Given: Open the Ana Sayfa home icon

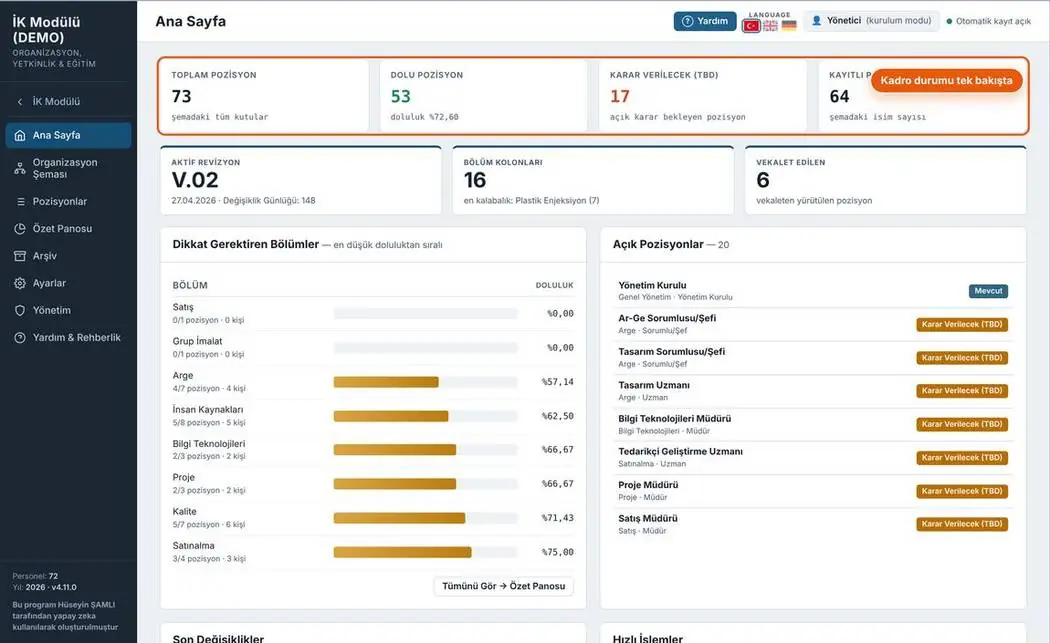Looking at the screenshot, I should [20, 135].
